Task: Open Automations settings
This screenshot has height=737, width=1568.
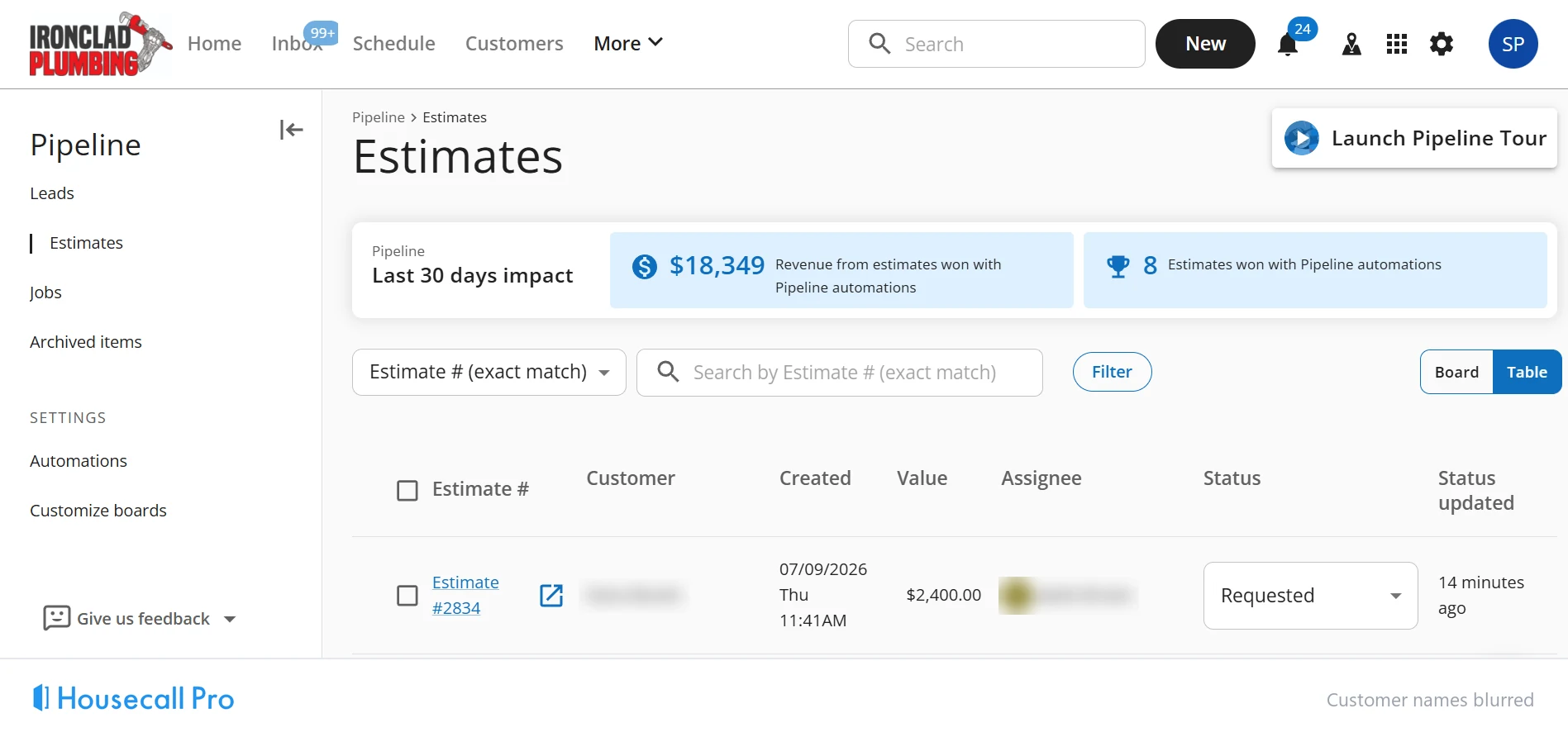Action: pos(79,461)
